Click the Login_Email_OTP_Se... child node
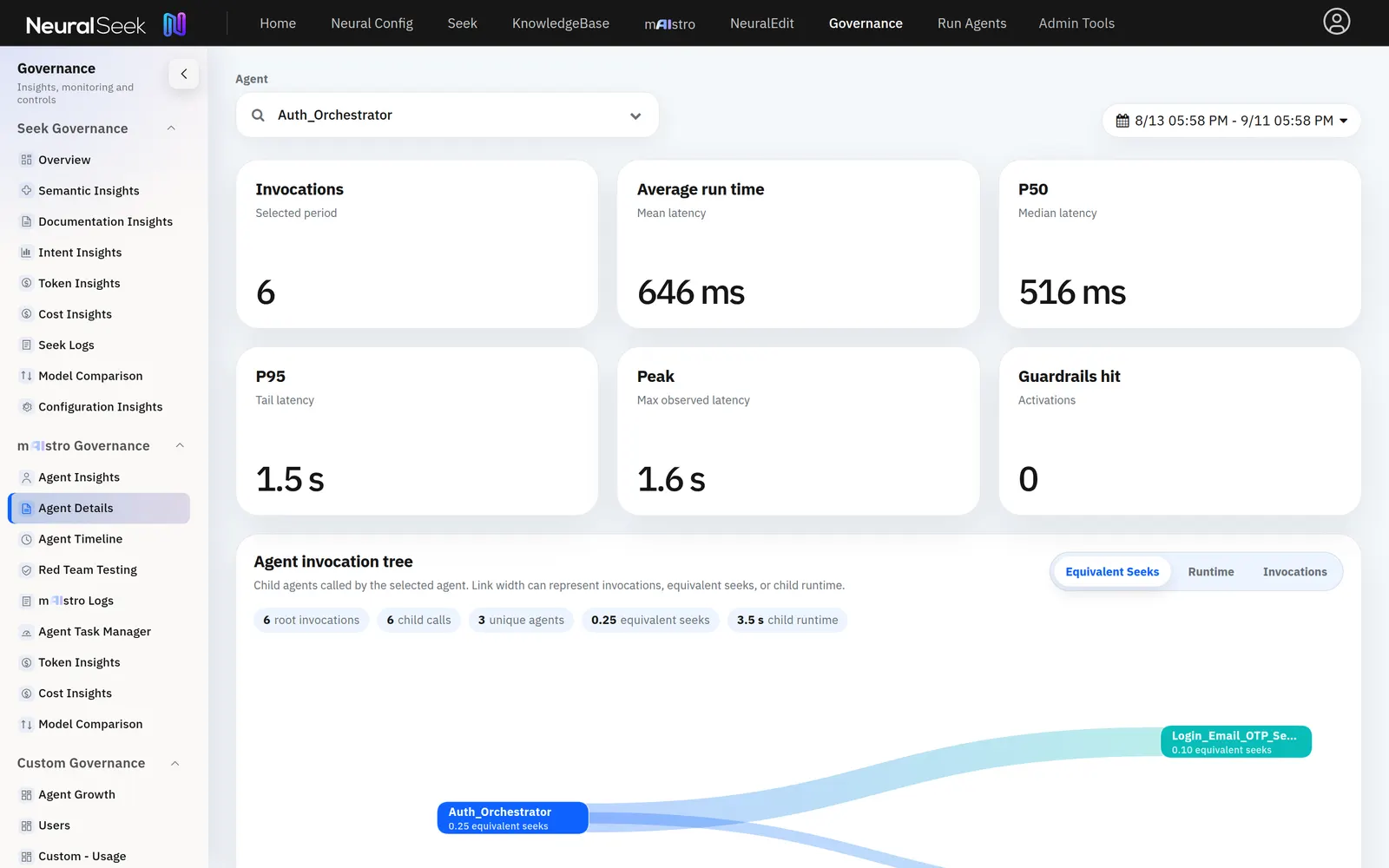Screen dimensions: 1389x868 point(1236,742)
